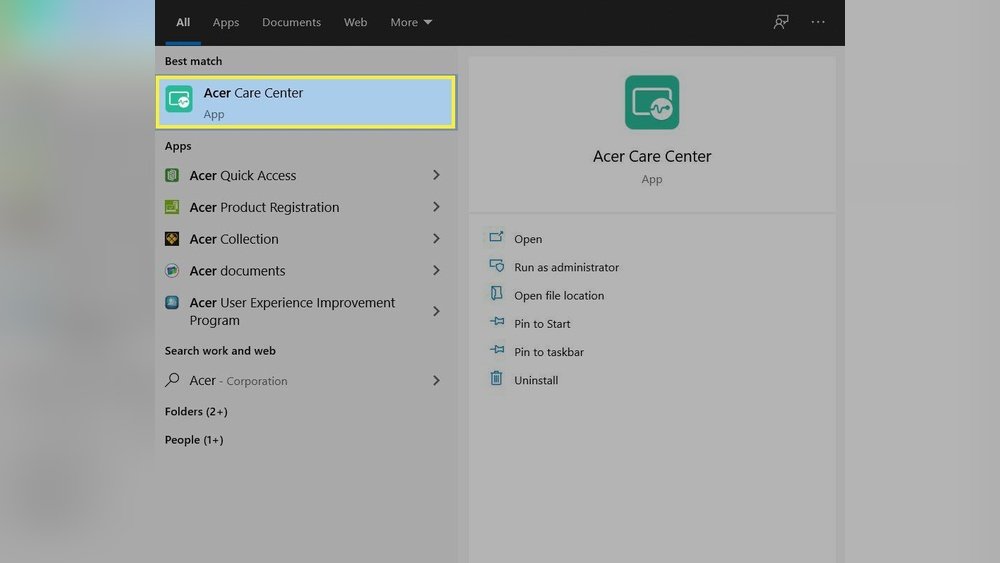Open the three-dot options menu
Image resolution: width=1000 pixels, height=563 pixels.
[x=818, y=22]
